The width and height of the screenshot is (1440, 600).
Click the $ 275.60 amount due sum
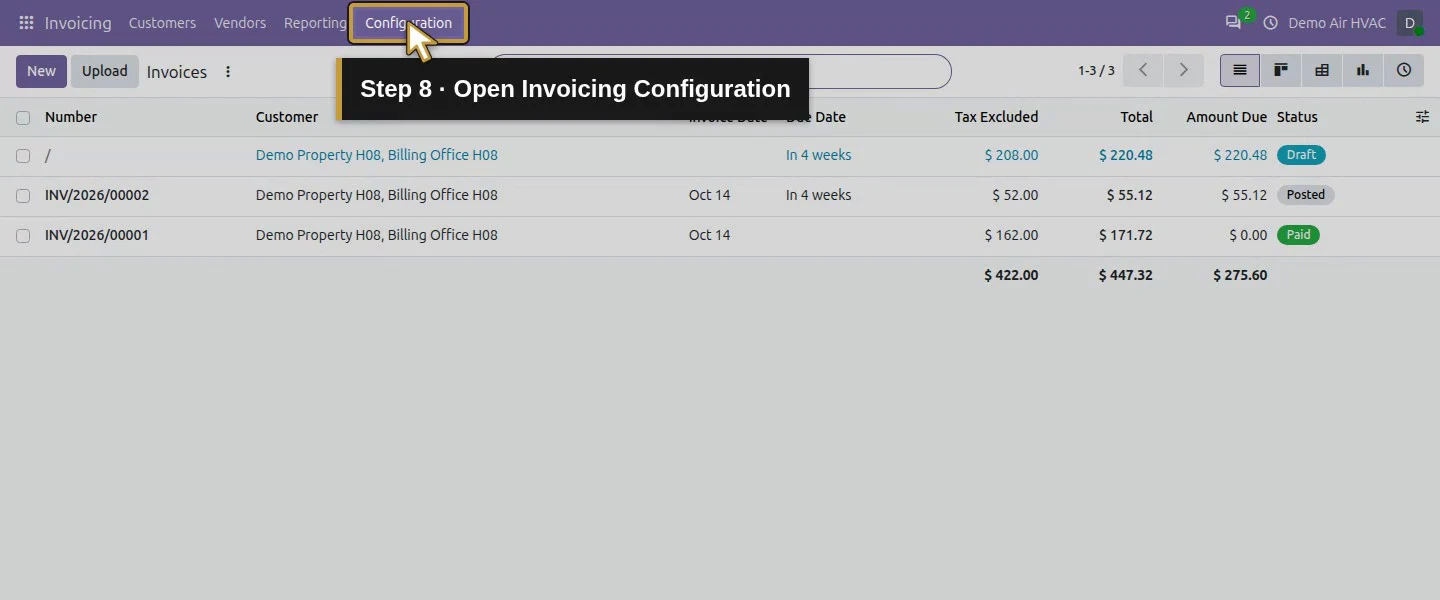pos(1240,275)
